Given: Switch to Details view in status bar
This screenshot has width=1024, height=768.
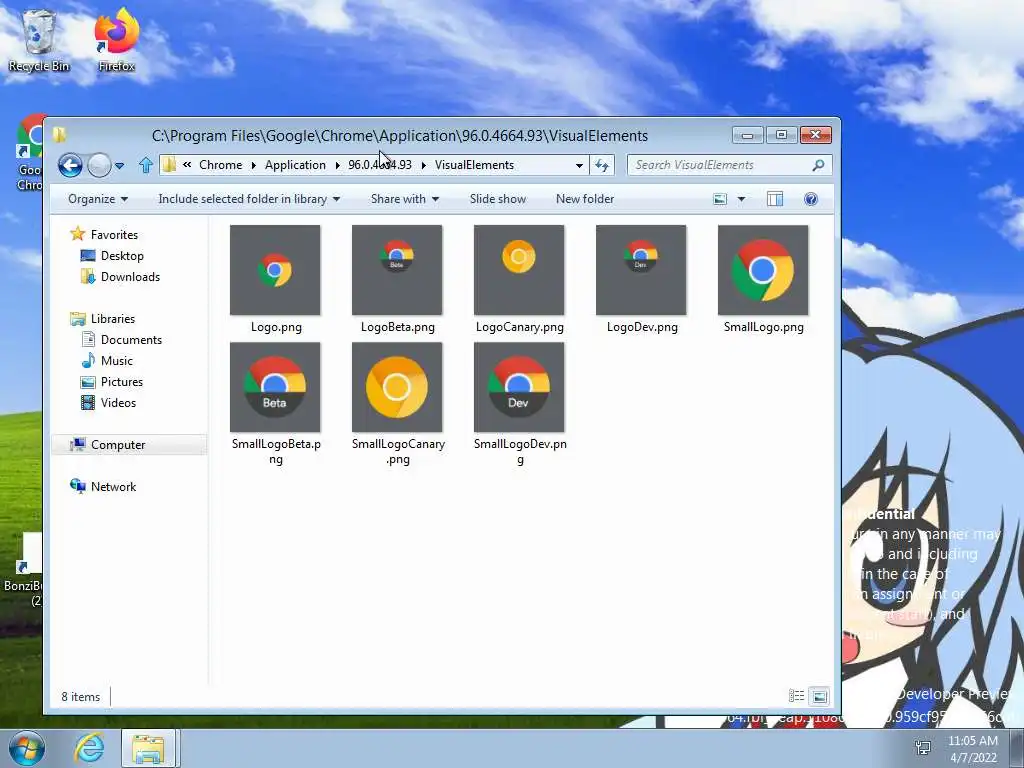Looking at the screenshot, I should click(796, 696).
